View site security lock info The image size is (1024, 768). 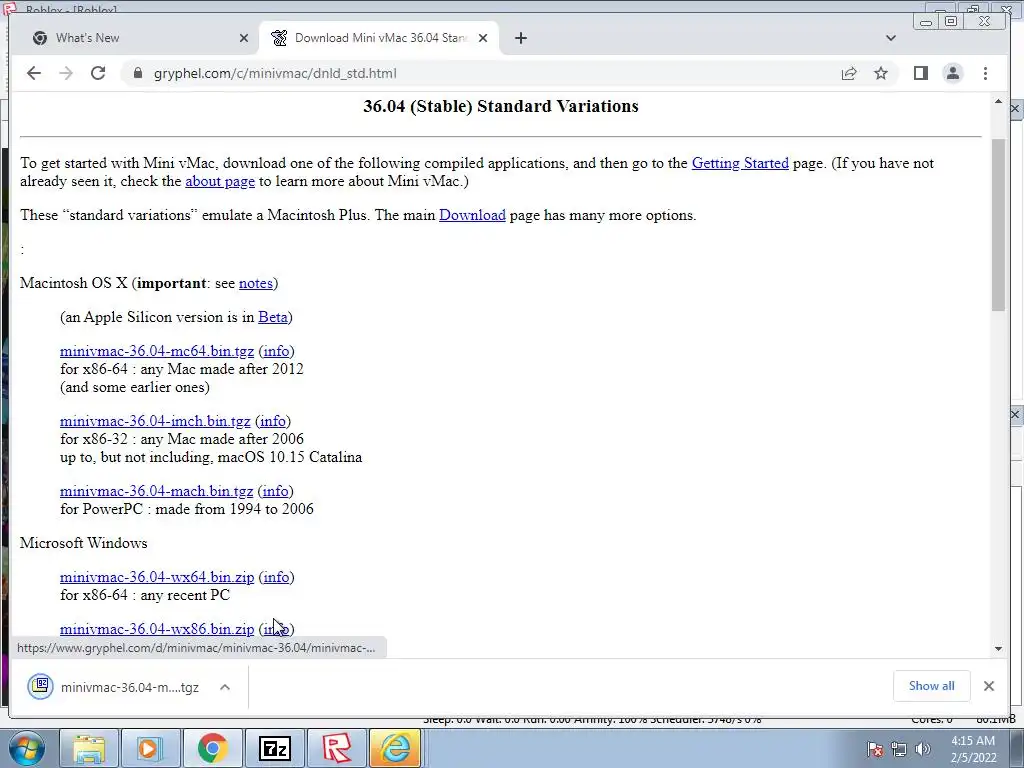click(x=137, y=73)
